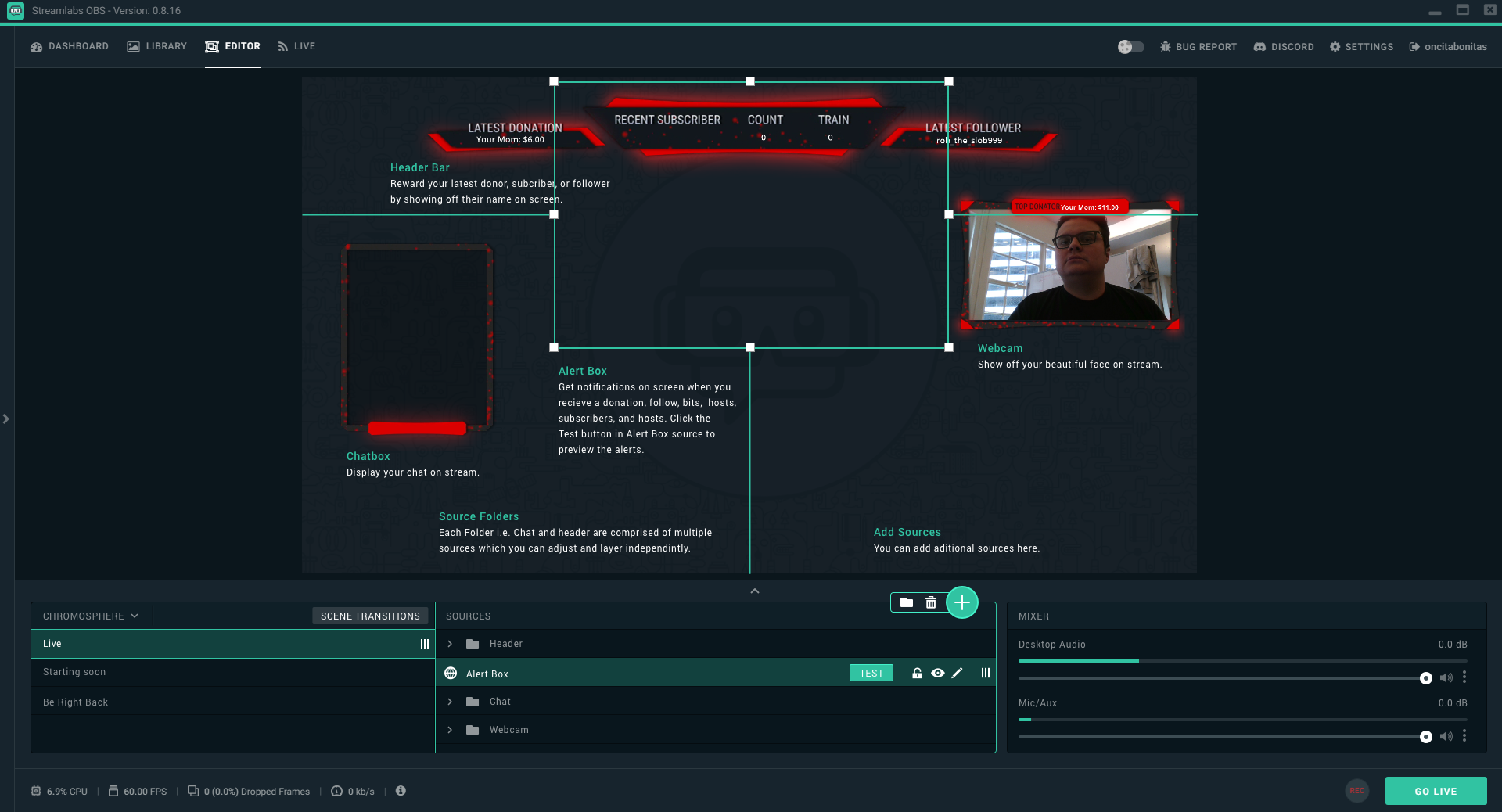Click Go Live button
Image resolution: width=1502 pixels, height=812 pixels.
[x=1436, y=791]
